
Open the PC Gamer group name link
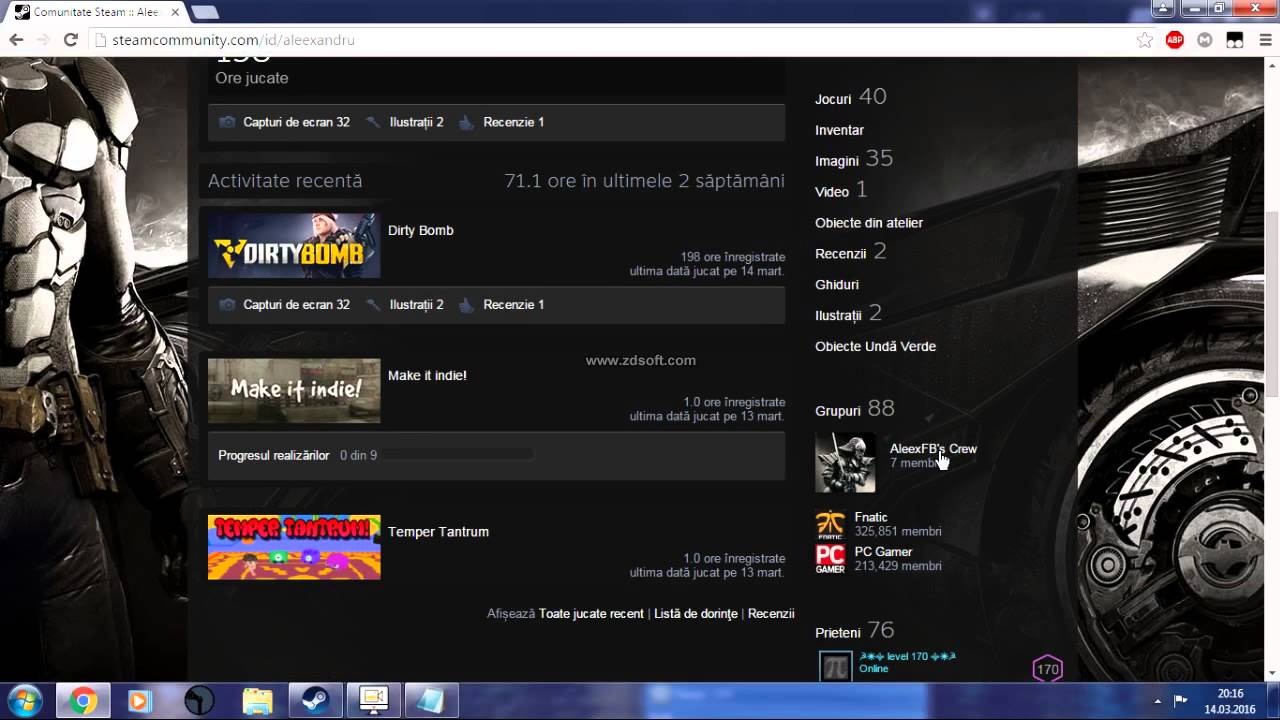883,551
